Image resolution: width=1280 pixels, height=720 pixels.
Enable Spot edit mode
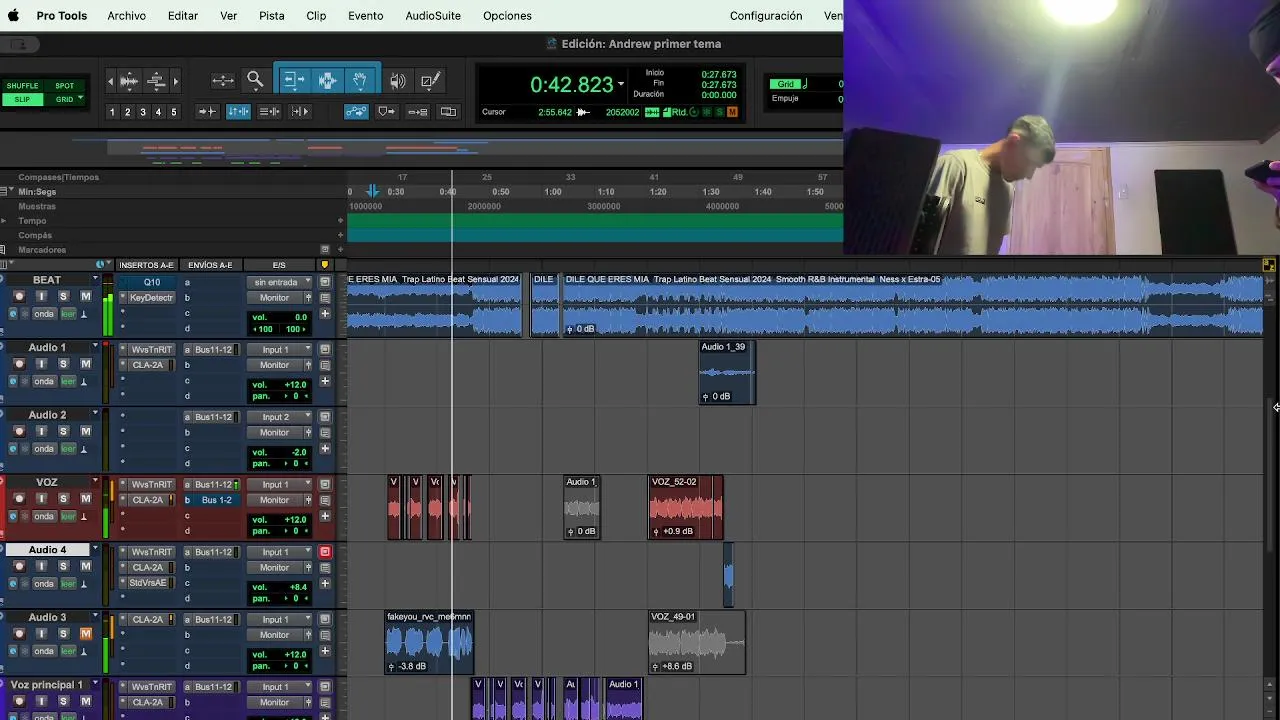click(x=64, y=86)
